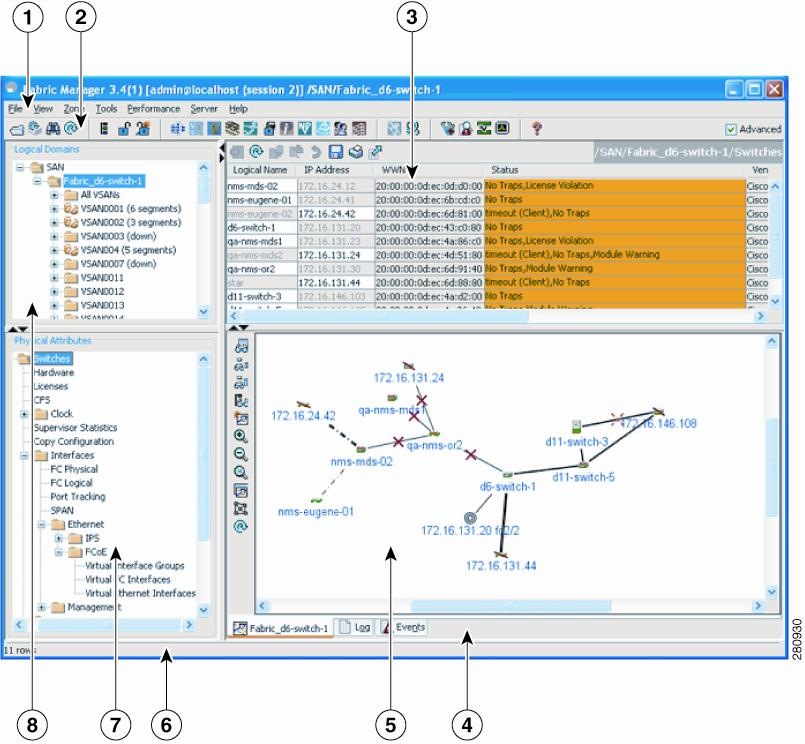Image resolution: width=805 pixels, height=744 pixels.
Task: Click the user with red badge toolbar icon
Action: (x=466, y=128)
